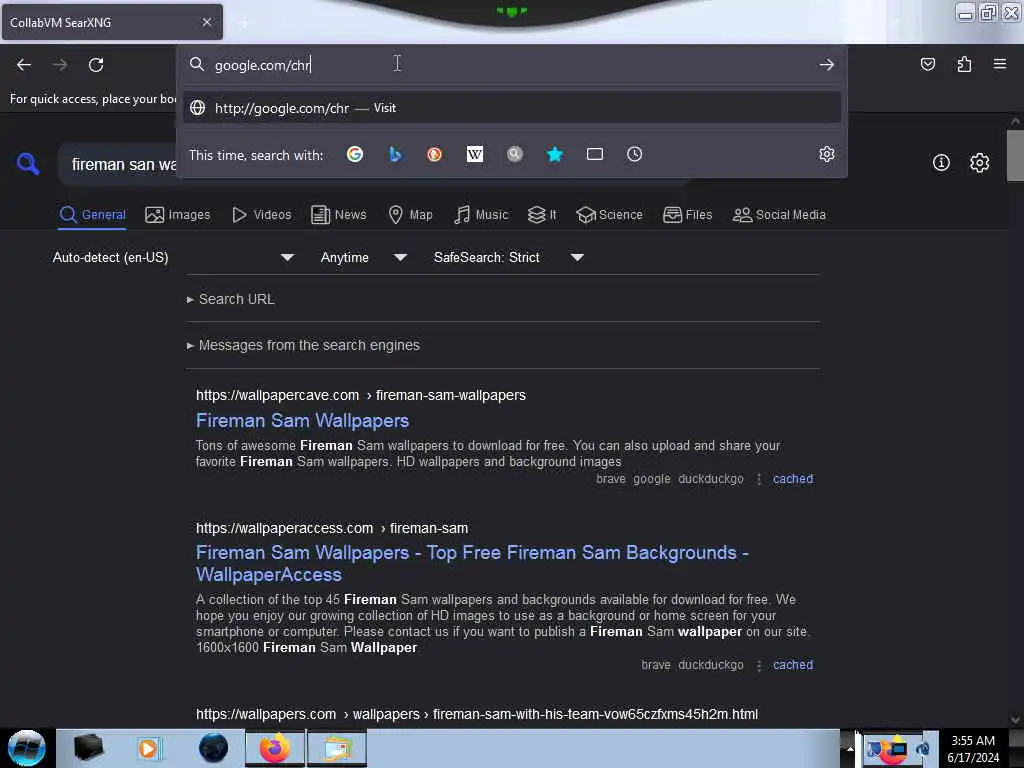
Task: Switch to the Social Media tab
Action: click(779, 215)
